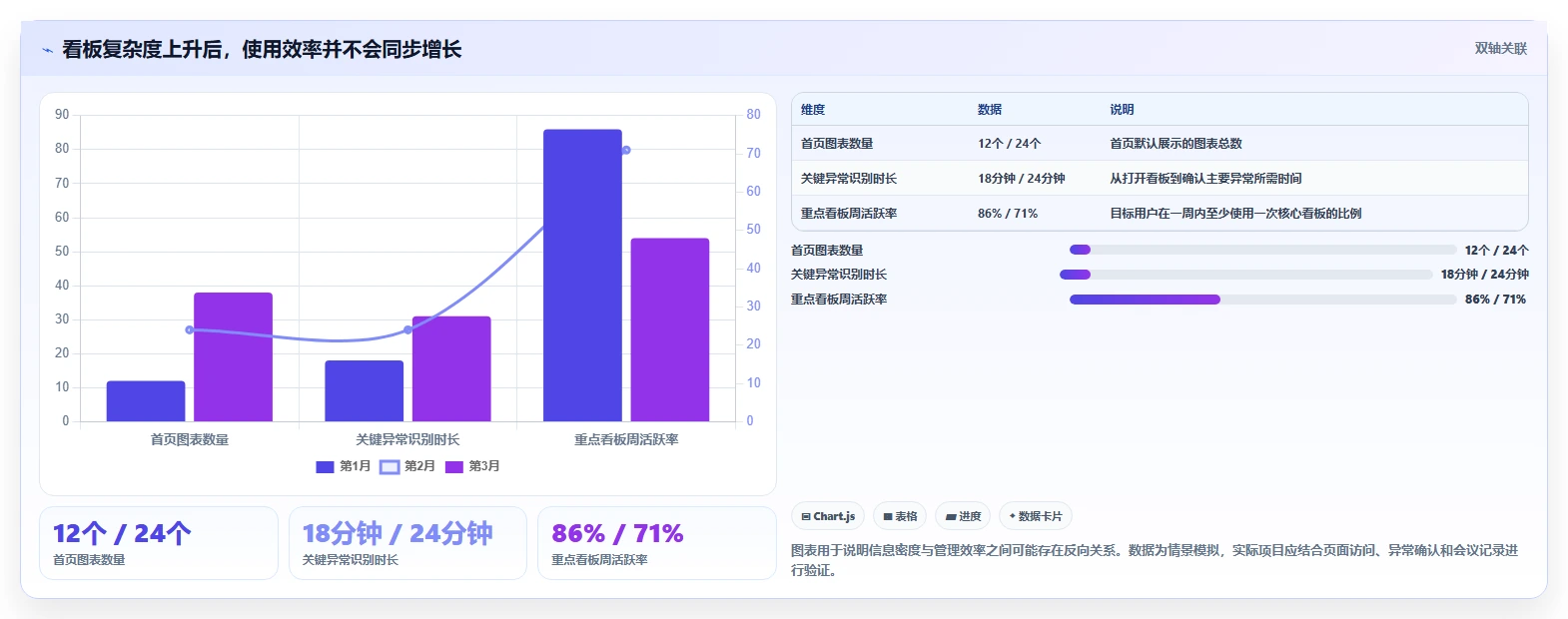This screenshot has width=1568, height=619.
Task: Click the 维度 column header
Action: tap(813, 110)
